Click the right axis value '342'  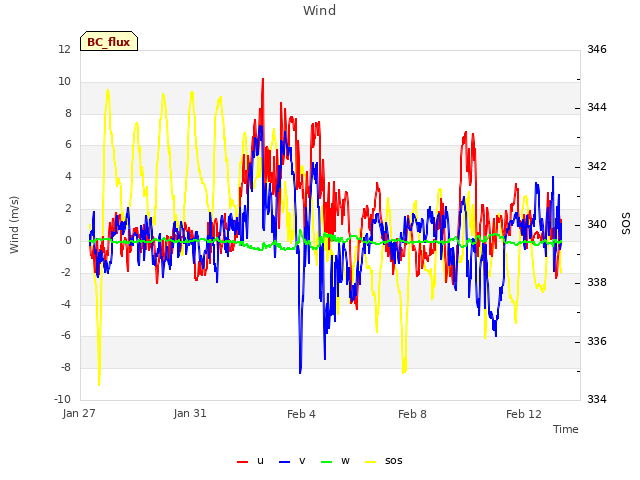[597, 167]
